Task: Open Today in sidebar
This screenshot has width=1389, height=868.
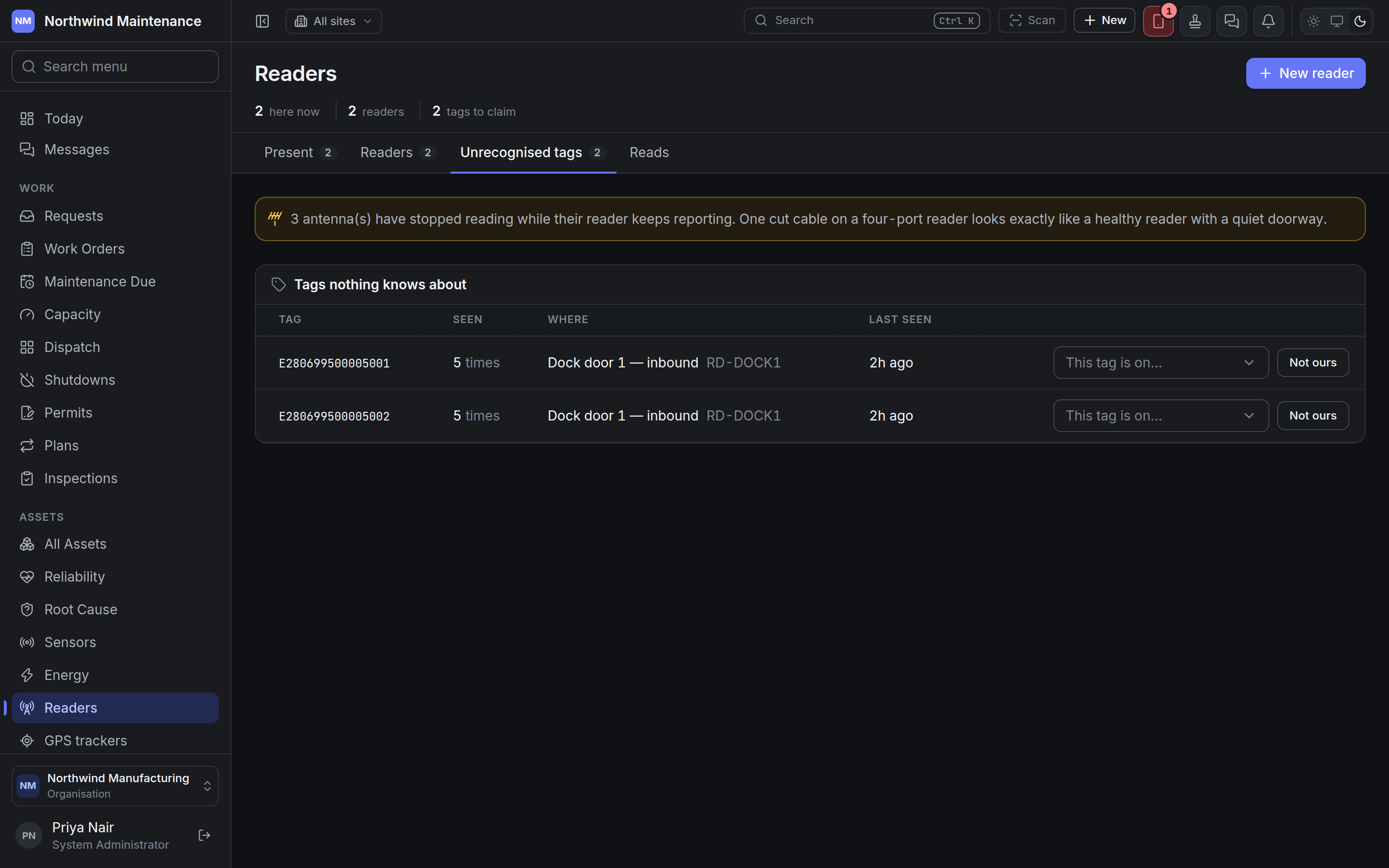Action: (115, 119)
